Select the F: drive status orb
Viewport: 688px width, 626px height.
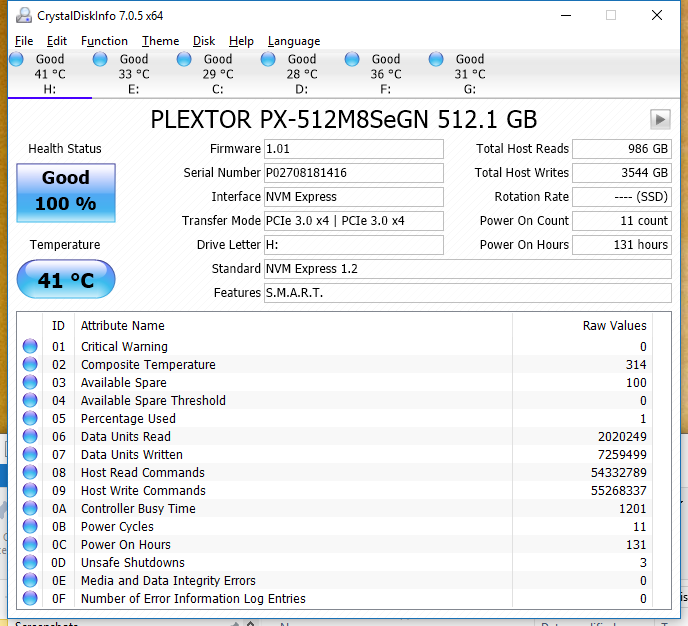click(x=352, y=60)
